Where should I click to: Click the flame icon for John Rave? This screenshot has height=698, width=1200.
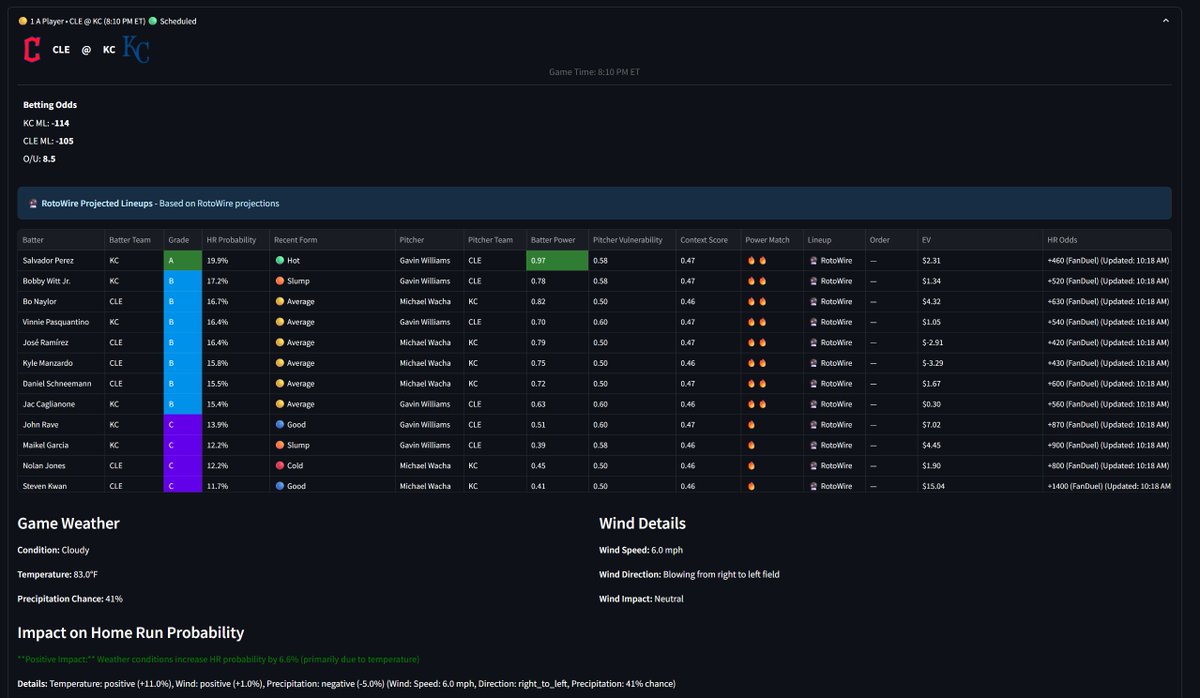[x=752, y=424]
